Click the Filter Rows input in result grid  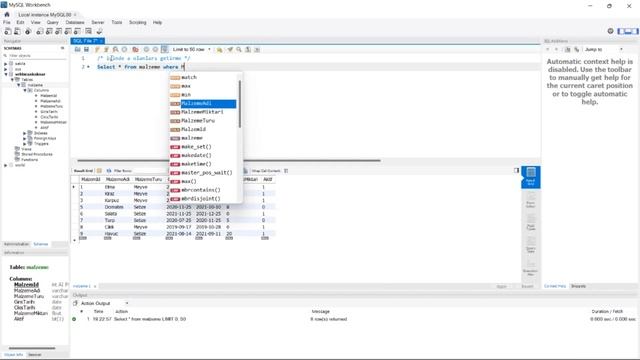[x=149, y=171]
